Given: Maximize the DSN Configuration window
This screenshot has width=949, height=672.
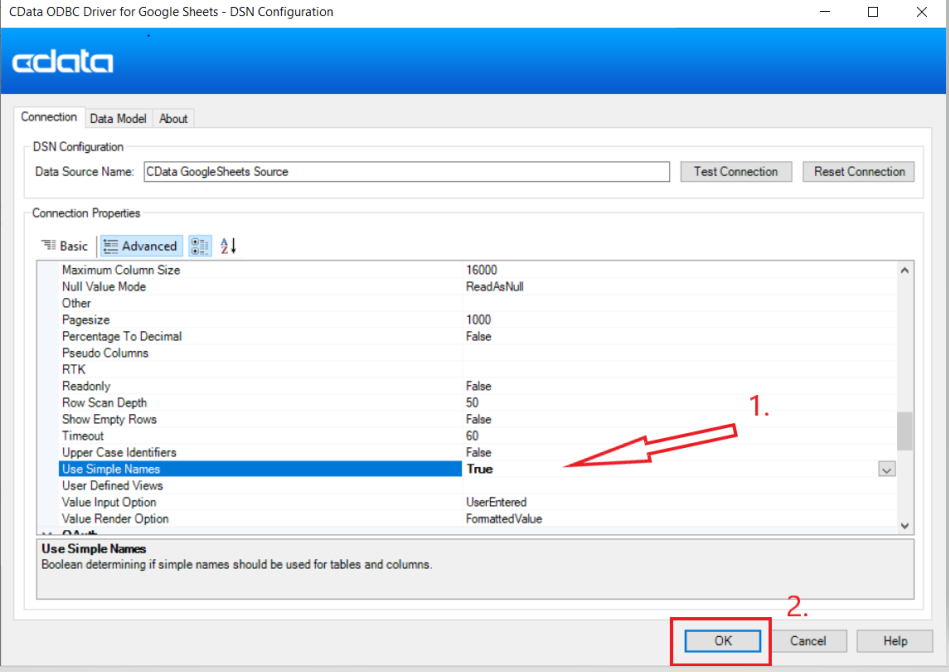Looking at the screenshot, I should (x=873, y=12).
